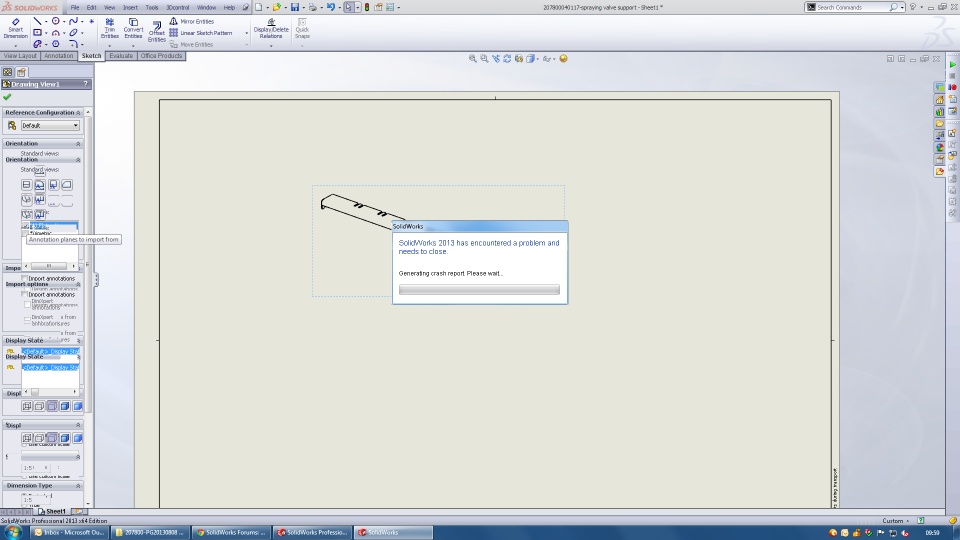Screen dimensions: 960x540
Task: Open the File menu
Action: [x=75, y=7]
